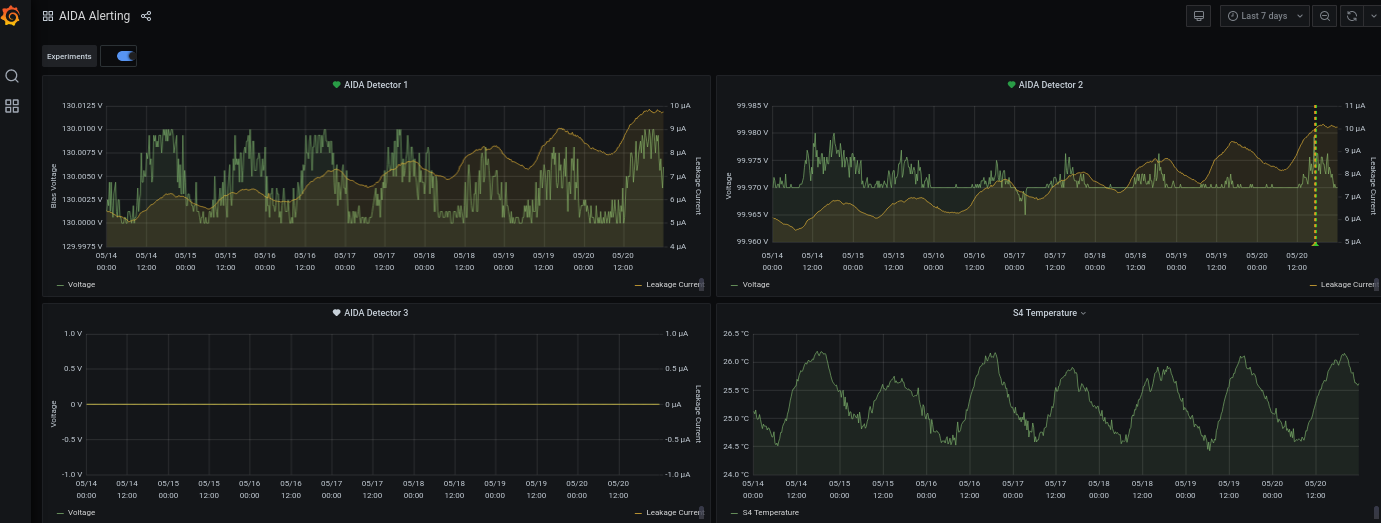Viewport: 1381px width, 523px height.
Task: Open the sidebar Dashboards grid icon
Action: click(12, 106)
